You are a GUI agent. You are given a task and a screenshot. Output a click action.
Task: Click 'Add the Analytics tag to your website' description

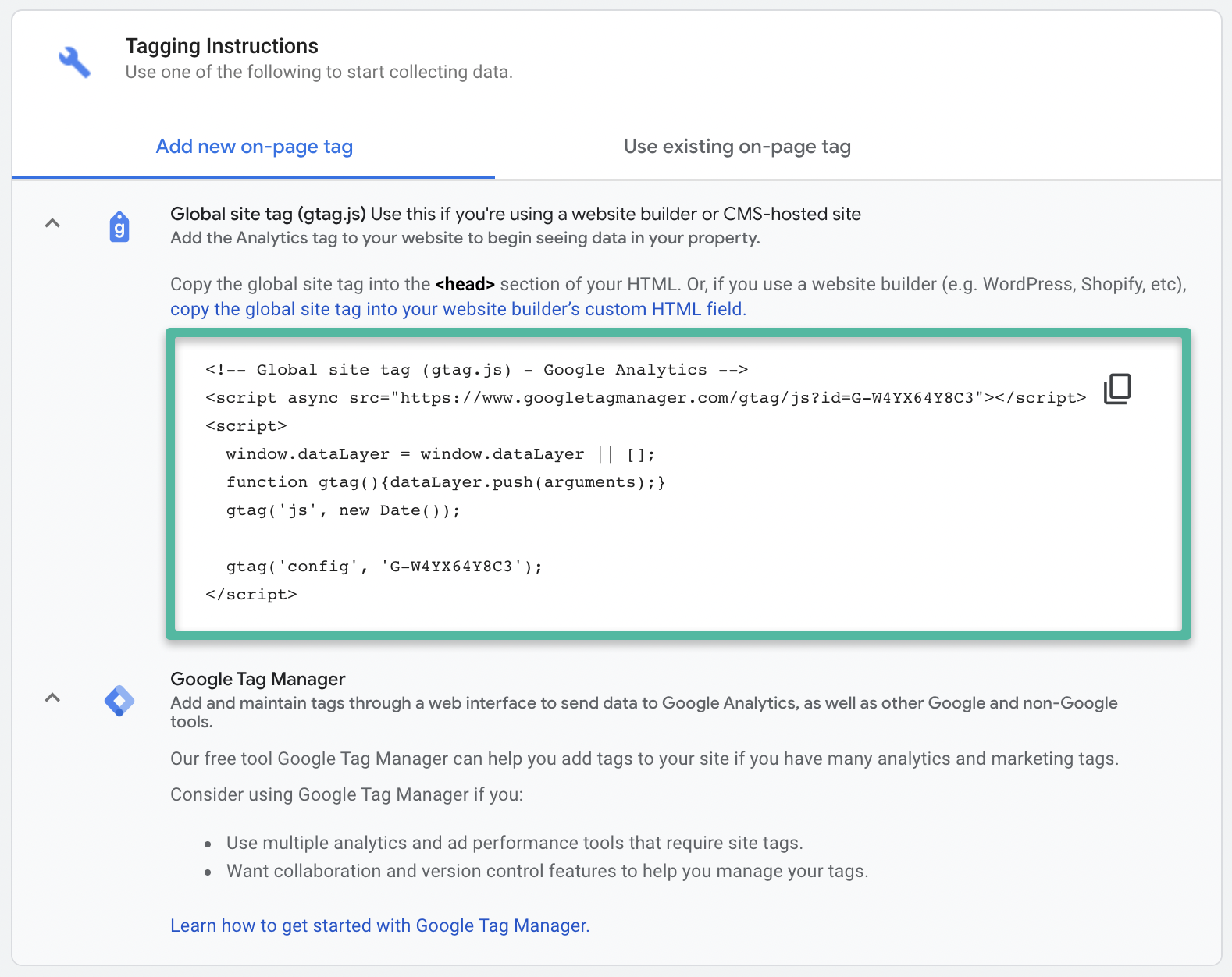click(465, 238)
